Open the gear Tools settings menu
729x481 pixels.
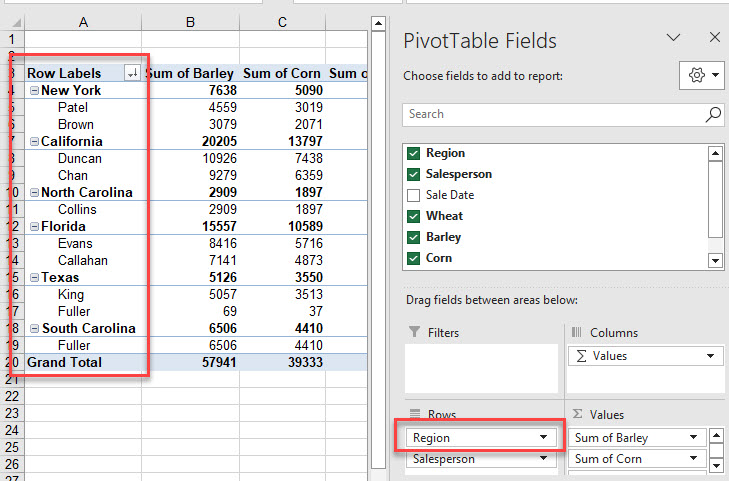pos(702,77)
